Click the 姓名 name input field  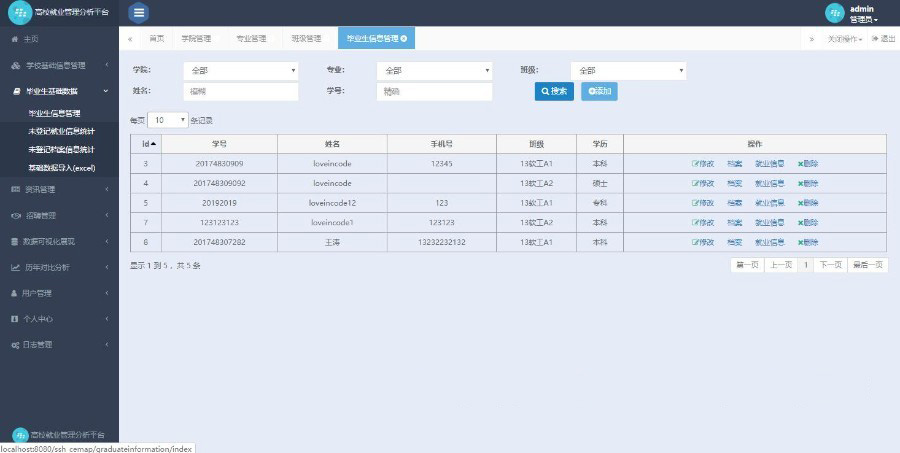[241, 91]
